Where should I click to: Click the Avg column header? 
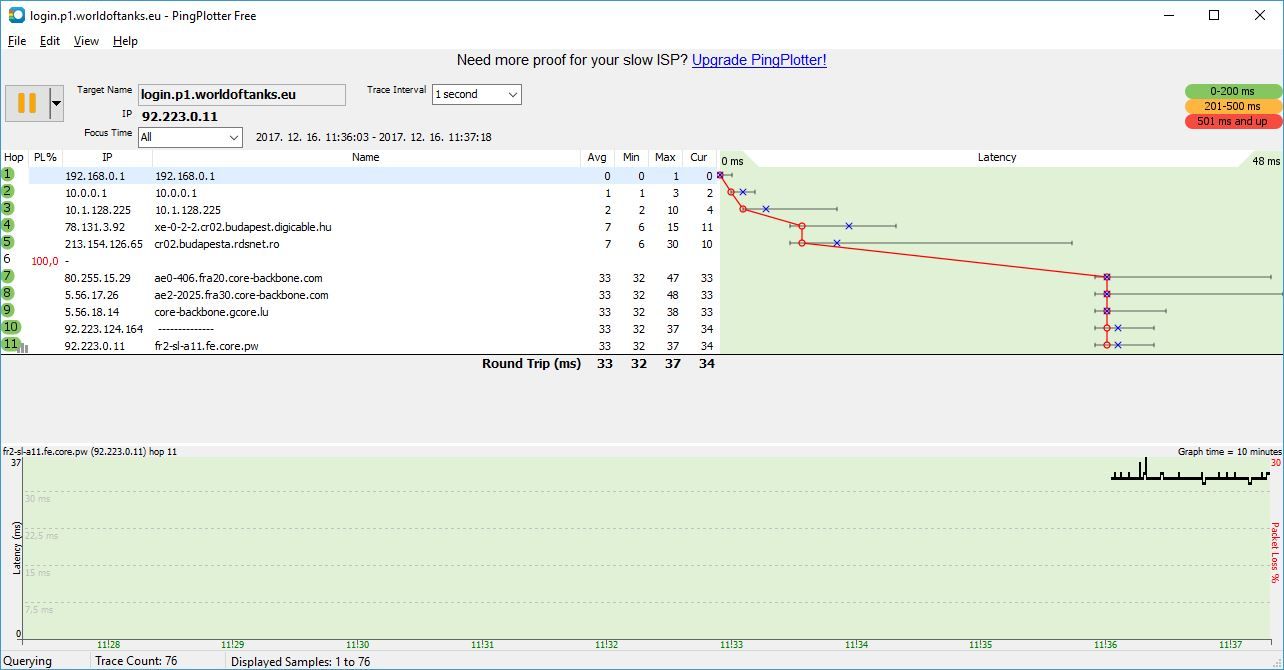[x=597, y=158]
